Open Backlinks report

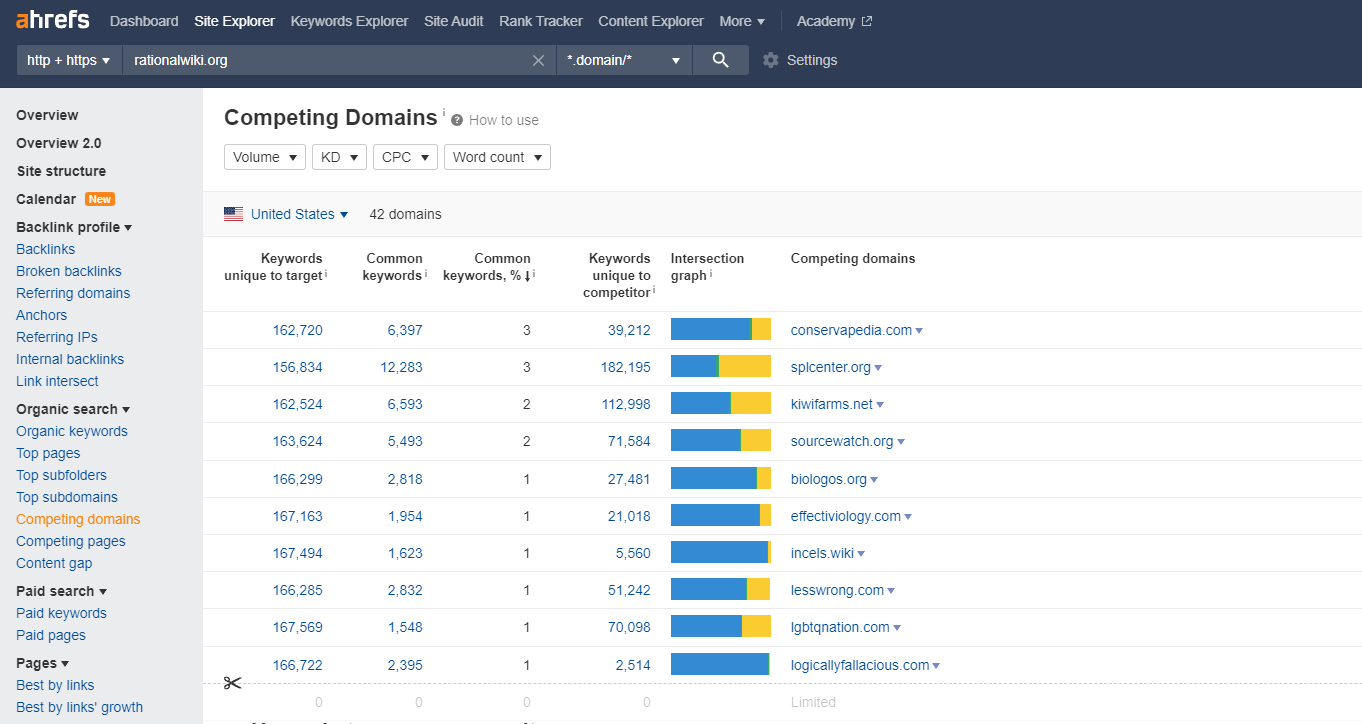(45, 249)
